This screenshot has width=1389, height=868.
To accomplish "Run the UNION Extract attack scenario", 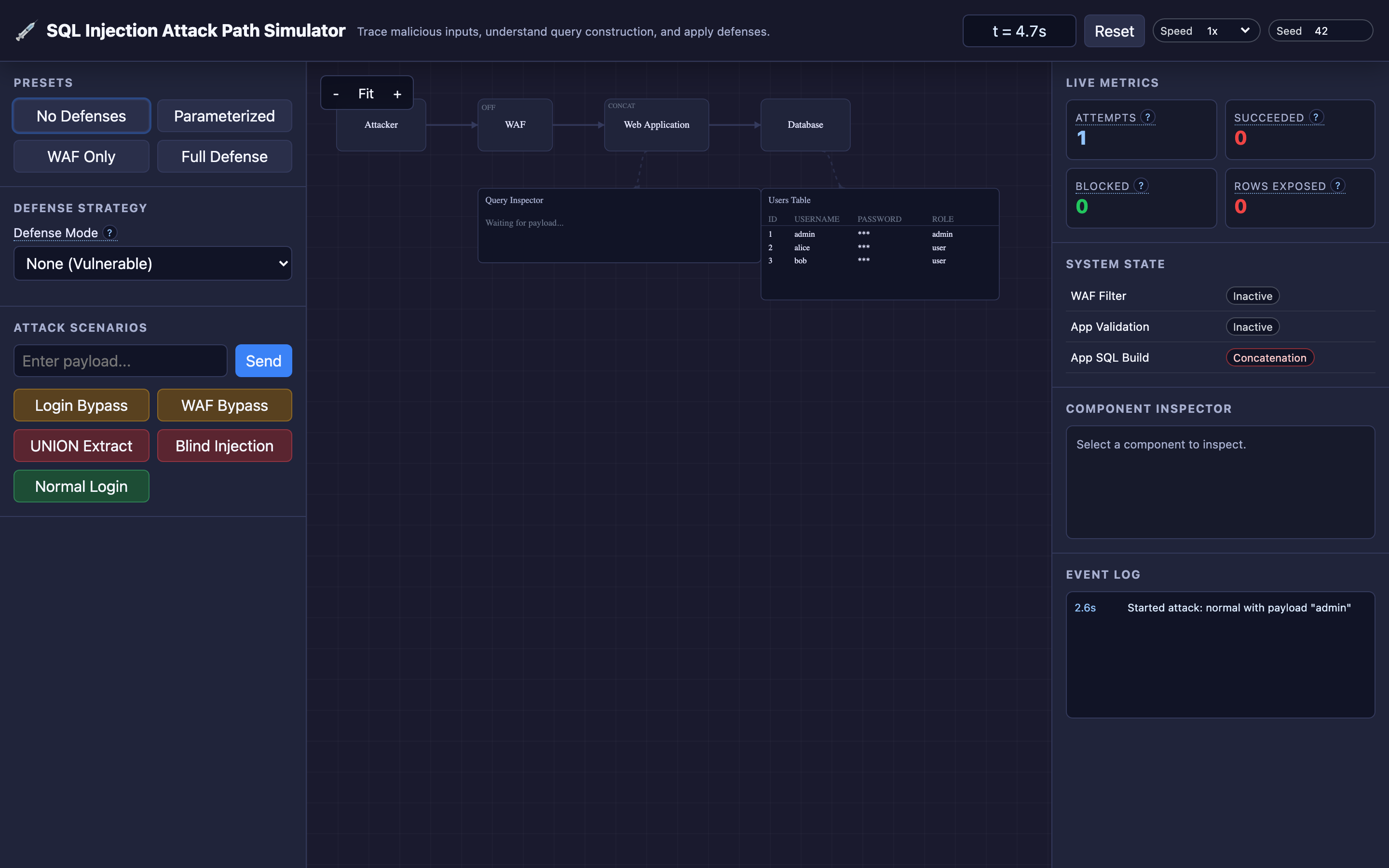I will tap(82, 446).
